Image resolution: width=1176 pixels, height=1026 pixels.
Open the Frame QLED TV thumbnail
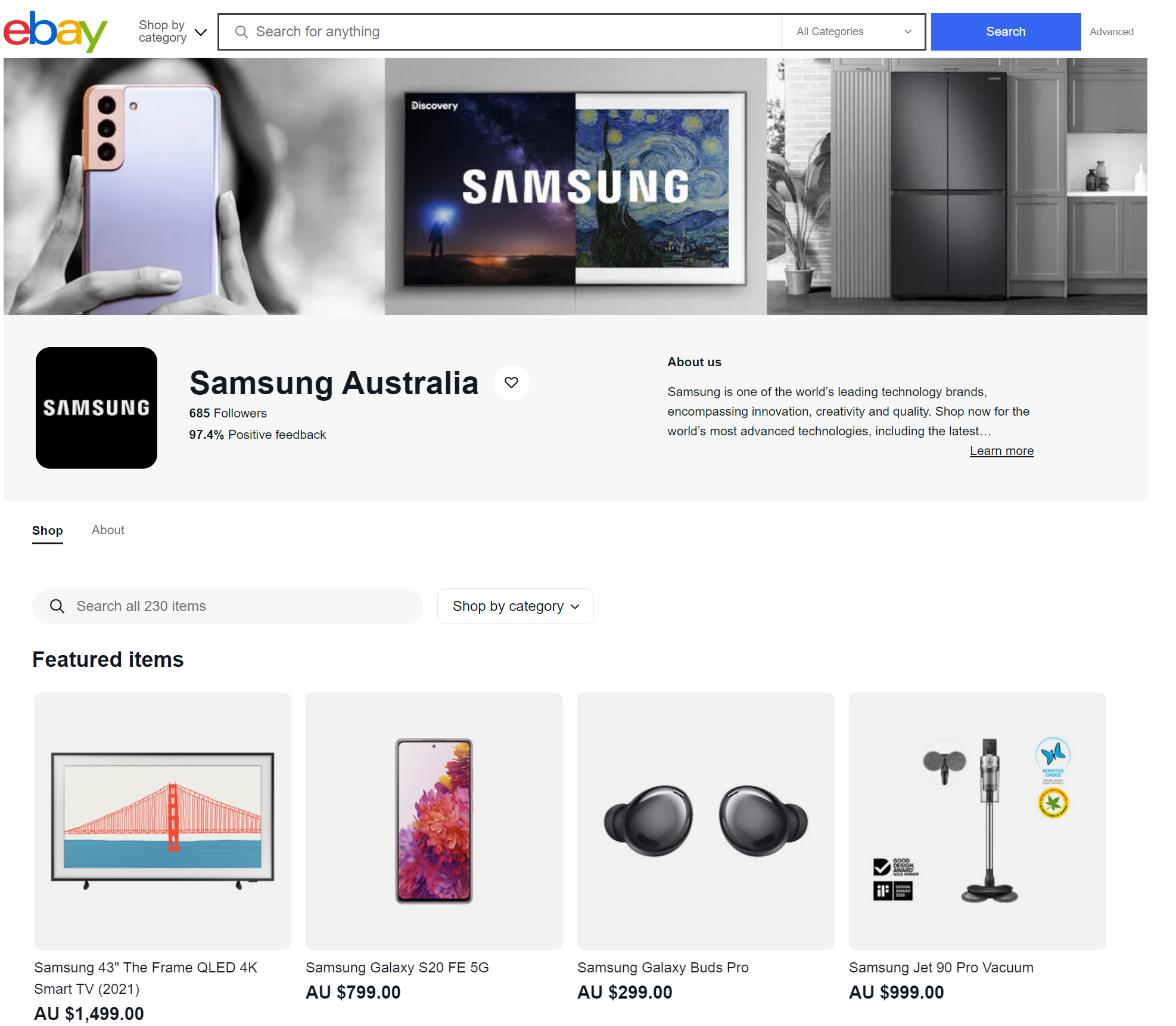click(163, 821)
